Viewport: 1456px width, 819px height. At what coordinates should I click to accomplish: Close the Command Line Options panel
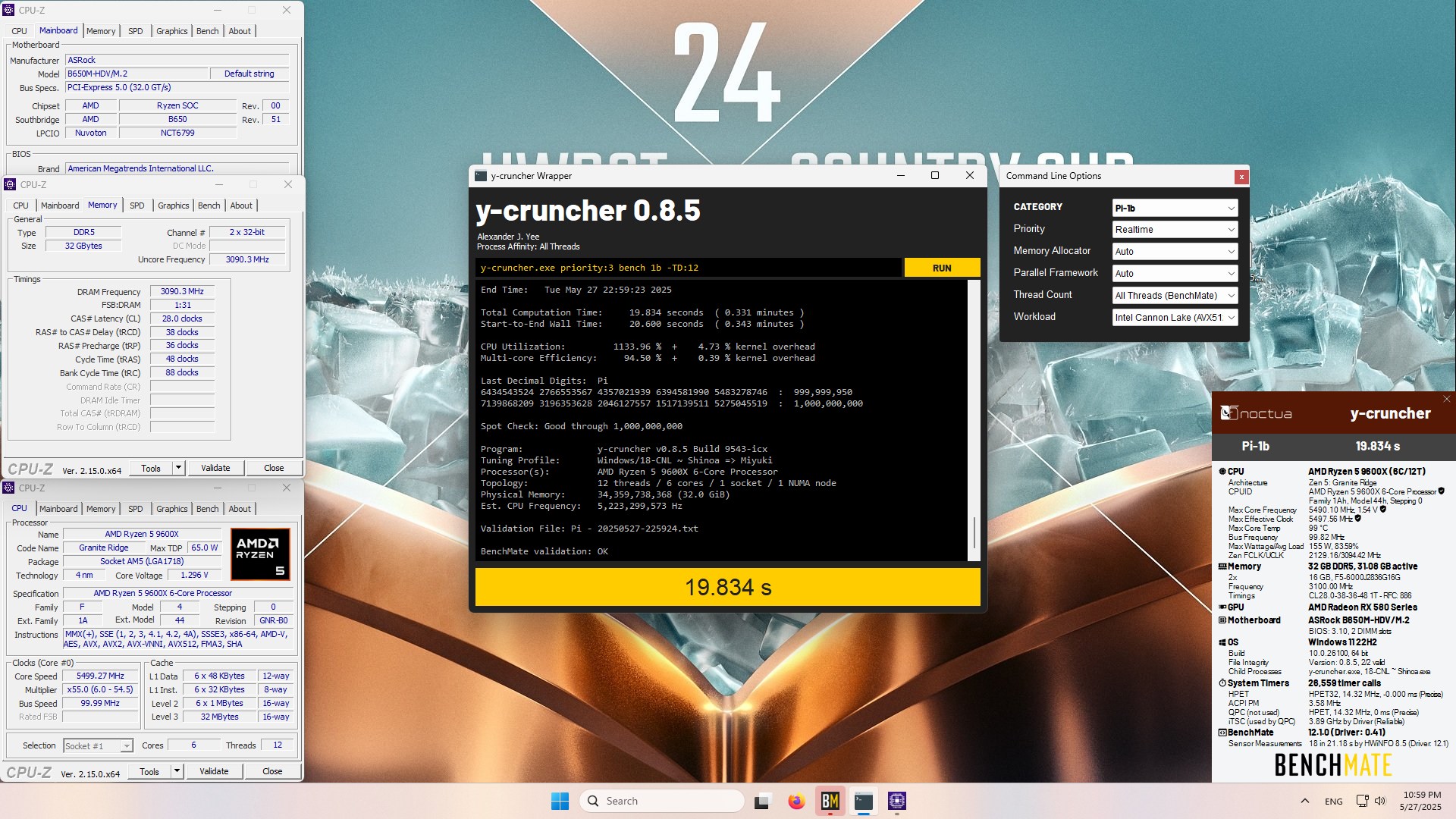pyautogui.click(x=1241, y=177)
